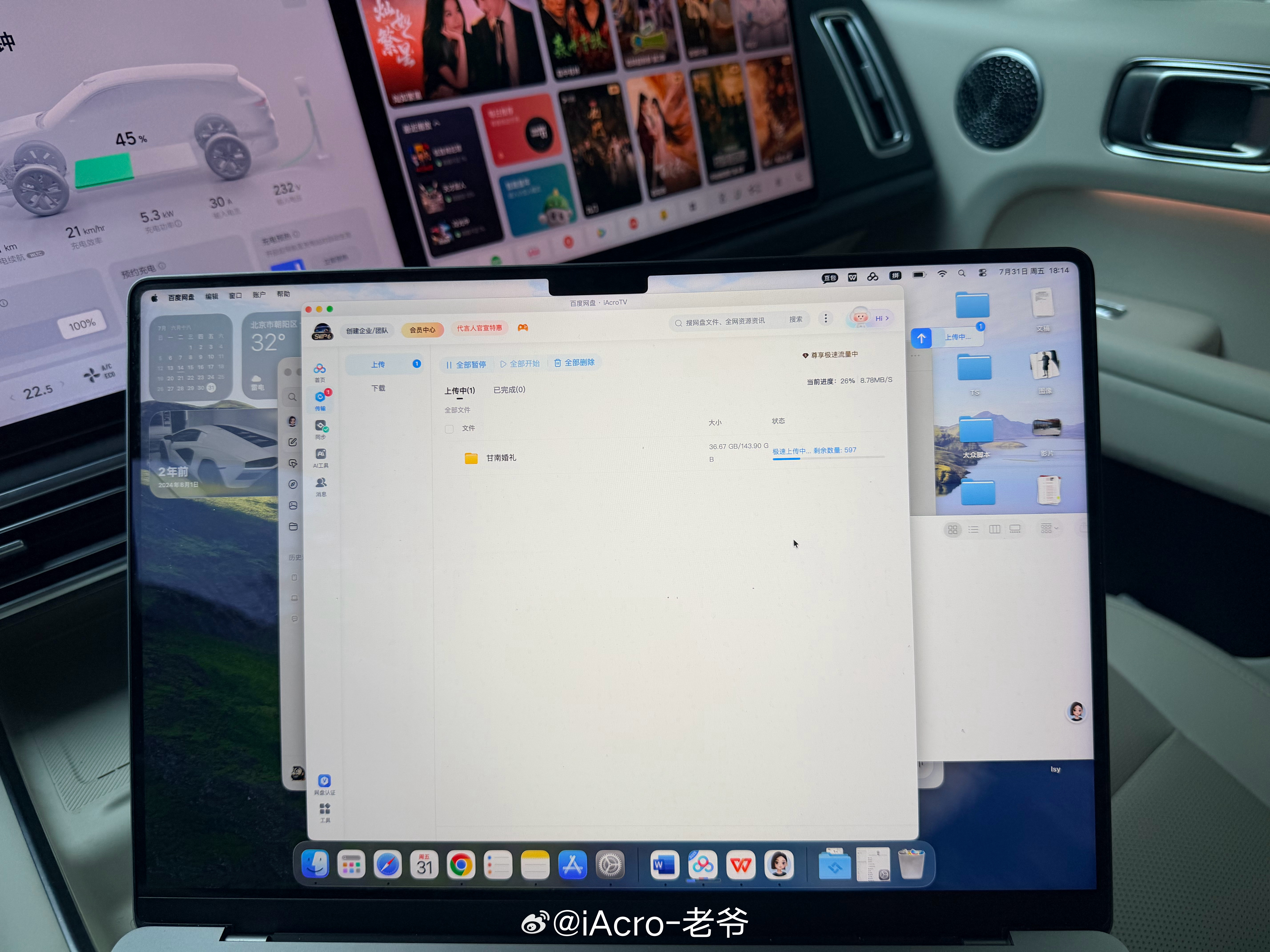The image size is (1270, 952).
Task: Open the Baidu Netdisk menu bar status icon
Action: [873, 277]
